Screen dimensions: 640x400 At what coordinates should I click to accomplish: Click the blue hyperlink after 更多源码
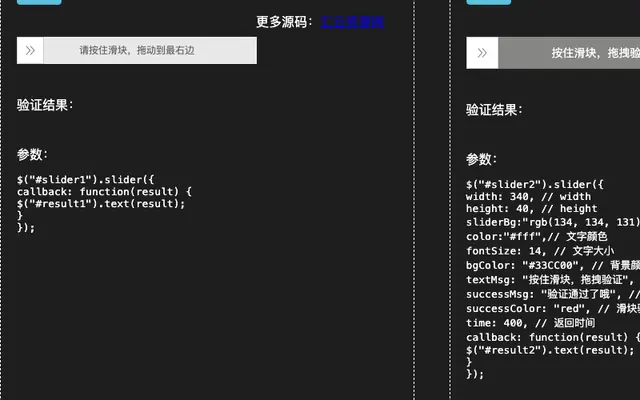(x=352, y=22)
